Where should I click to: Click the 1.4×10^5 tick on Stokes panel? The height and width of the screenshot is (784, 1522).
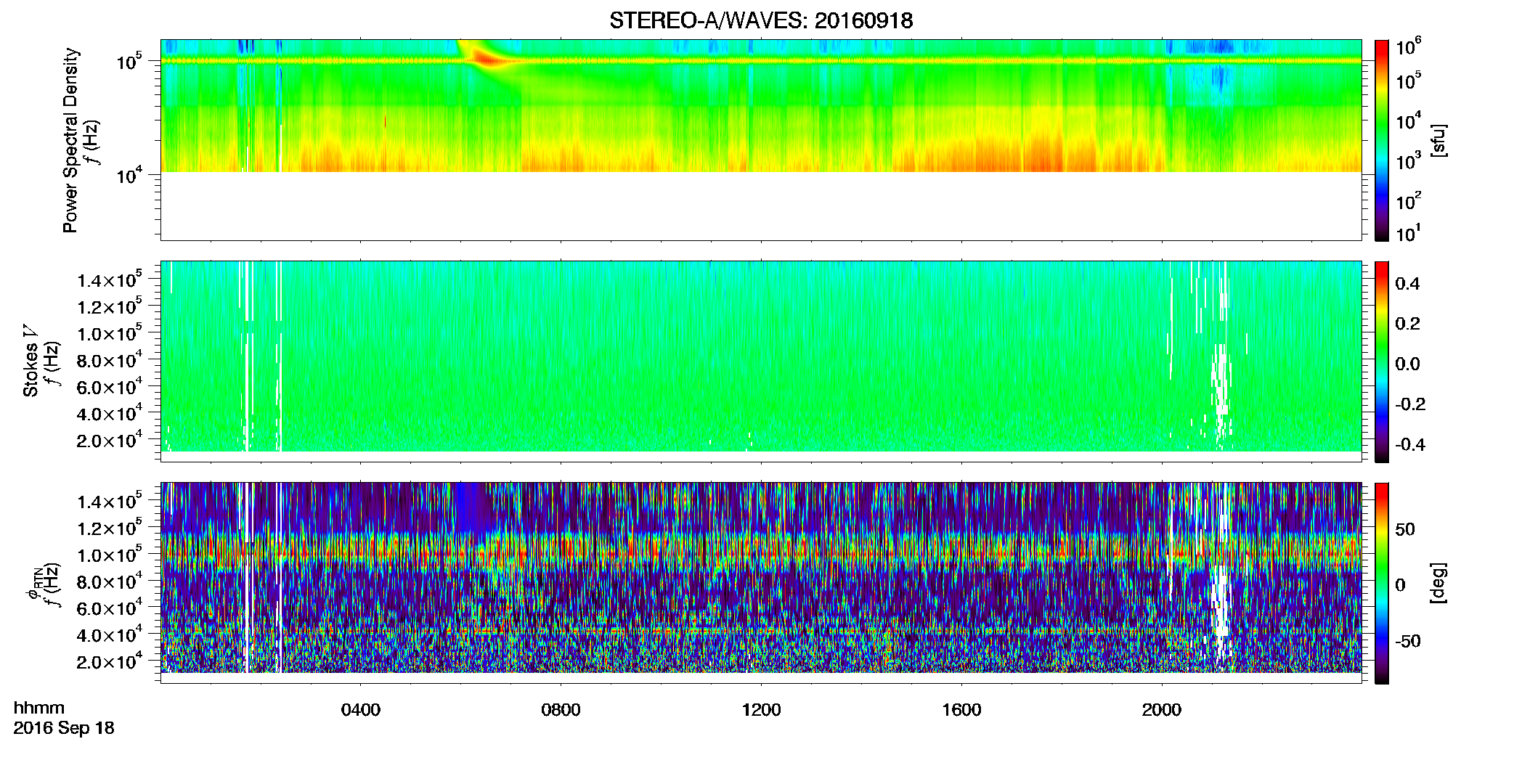[x=109, y=279]
